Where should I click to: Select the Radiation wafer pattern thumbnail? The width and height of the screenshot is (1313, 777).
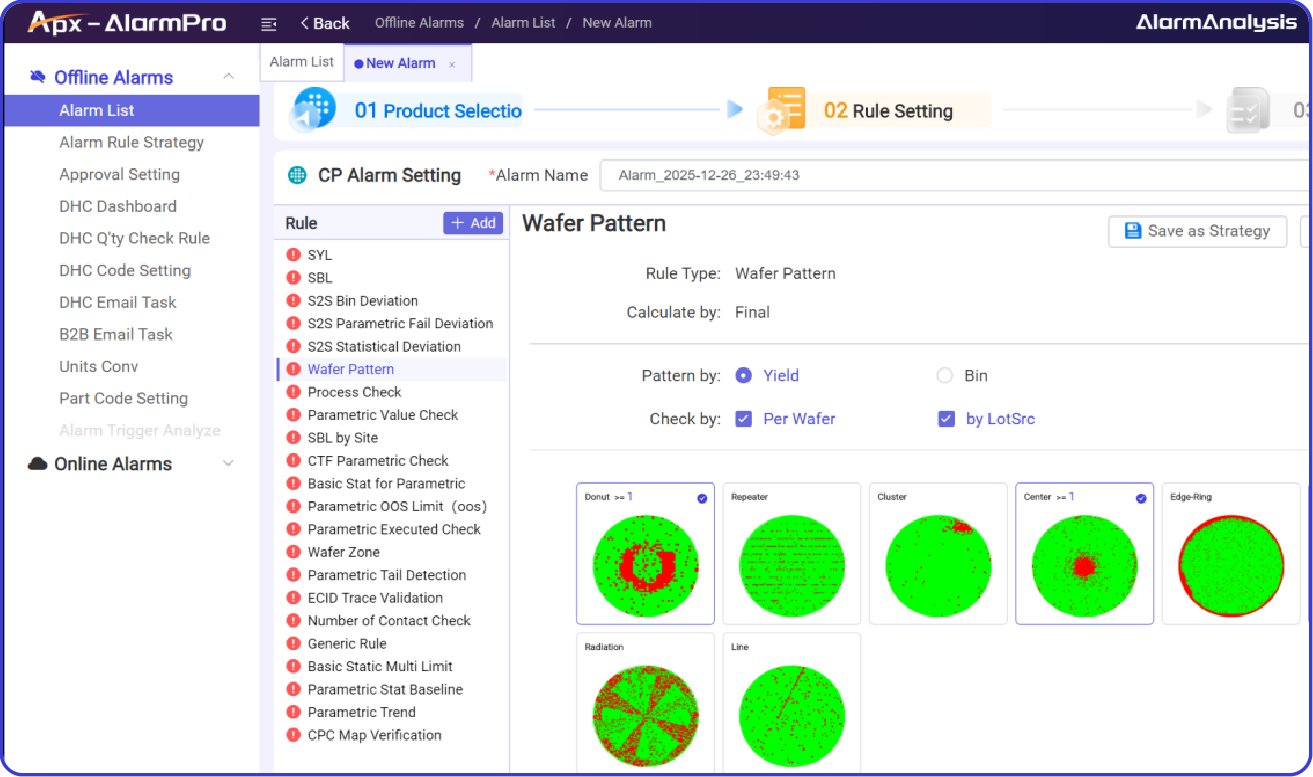[x=645, y=710]
